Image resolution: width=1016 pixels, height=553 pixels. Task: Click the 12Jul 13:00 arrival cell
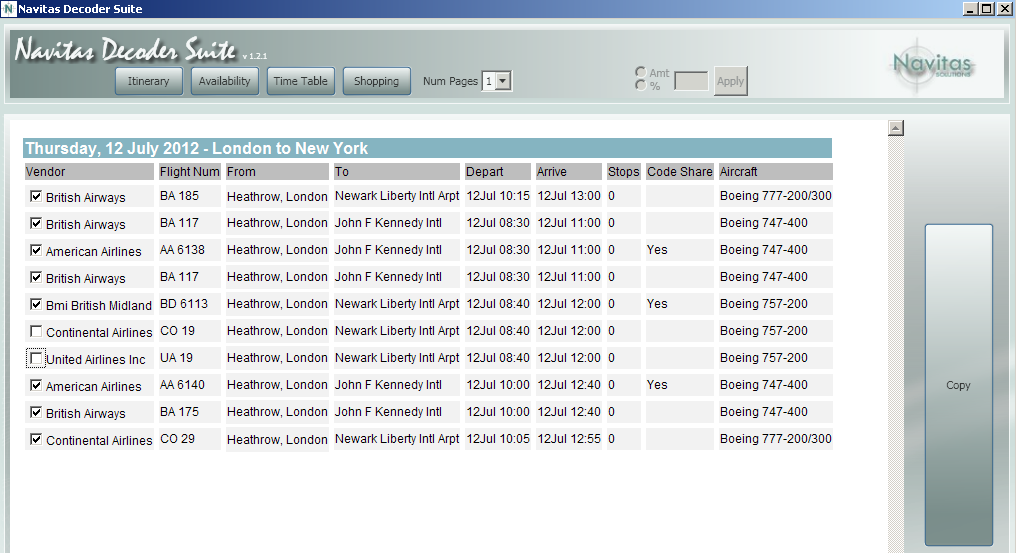(x=569, y=196)
